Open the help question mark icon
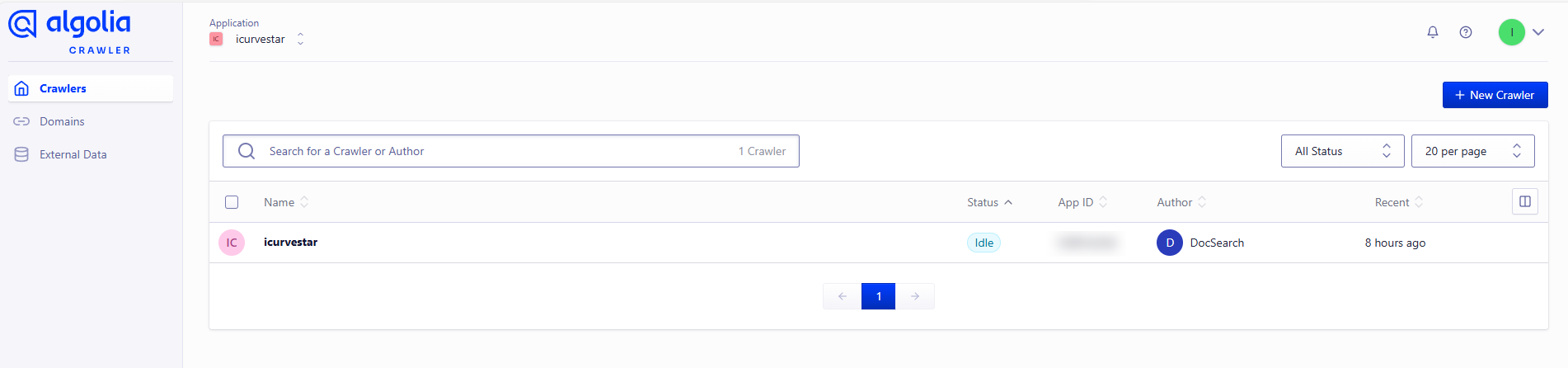Viewport: 1568px width, 368px height. click(x=1466, y=32)
